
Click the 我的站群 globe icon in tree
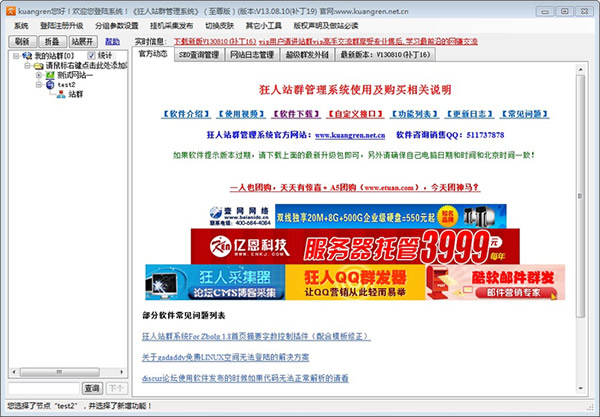coord(27,56)
